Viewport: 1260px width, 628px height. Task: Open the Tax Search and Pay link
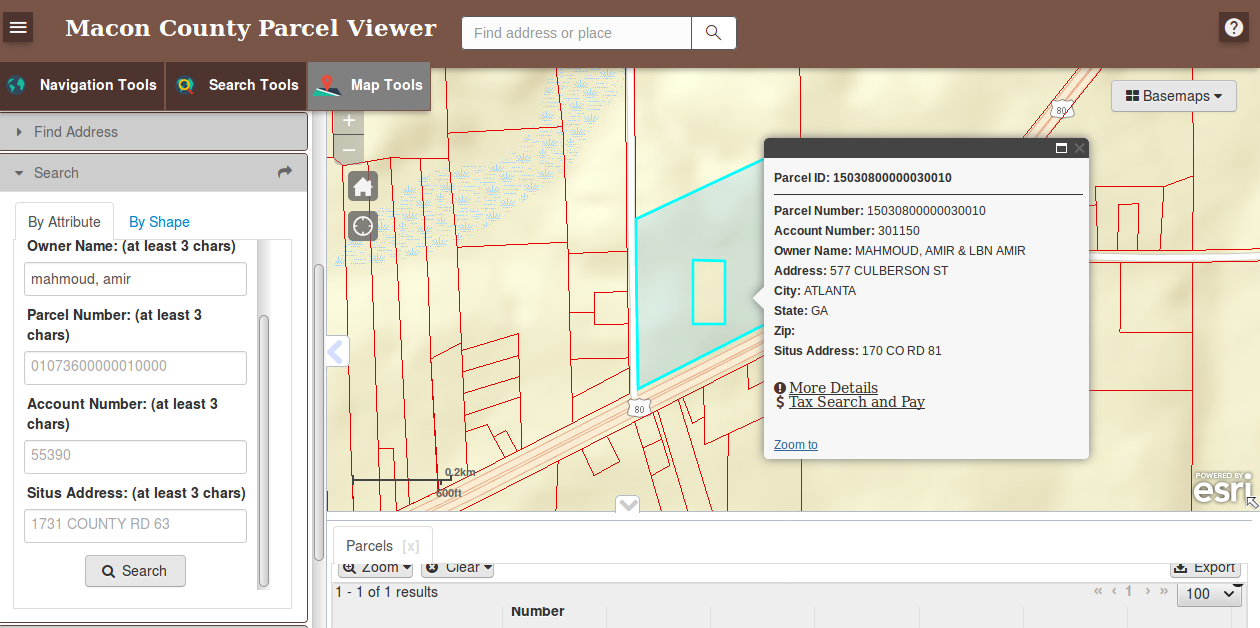856,402
